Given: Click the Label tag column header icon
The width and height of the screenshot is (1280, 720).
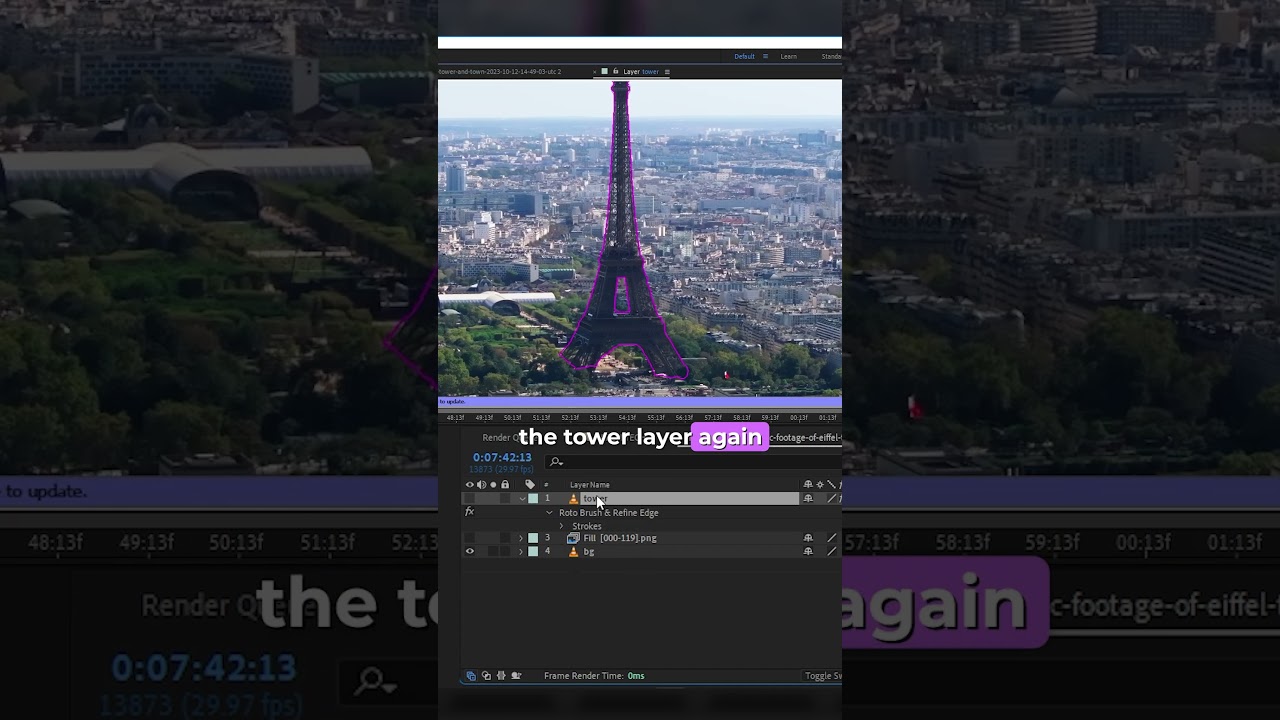Looking at the screenshot, I should pyautogui.click(x=530, y=485).
